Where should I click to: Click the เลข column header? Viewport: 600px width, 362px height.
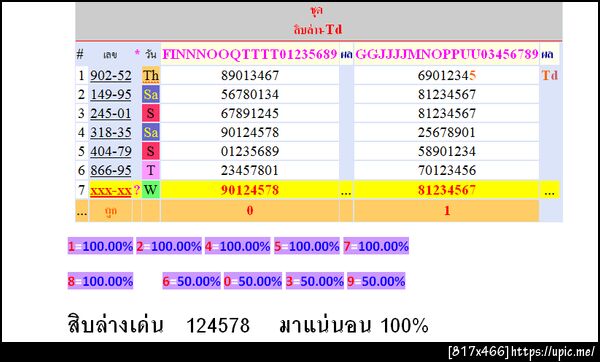110,55
